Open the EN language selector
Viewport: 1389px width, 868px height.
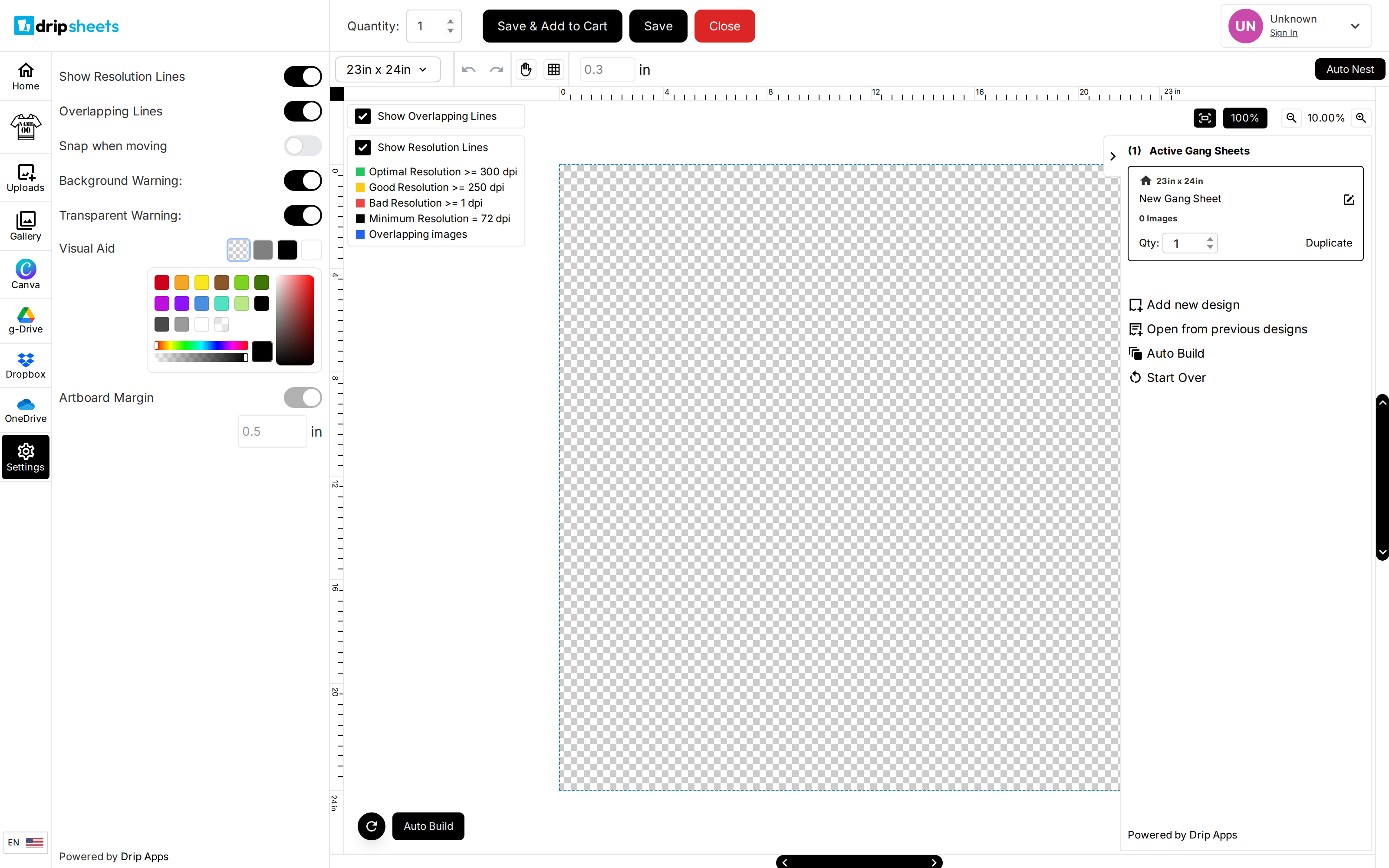[25, 842]
